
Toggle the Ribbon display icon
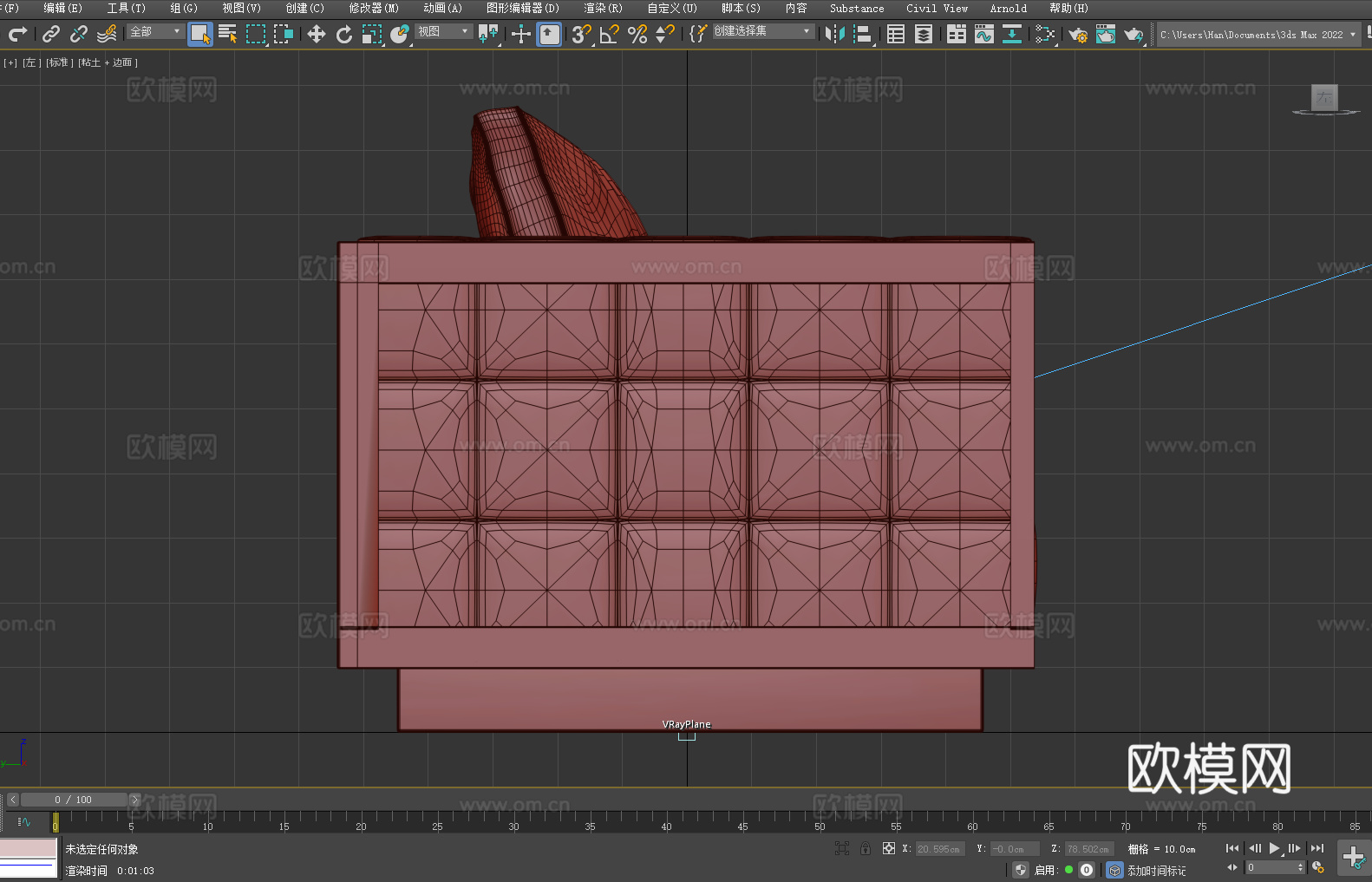957,34
